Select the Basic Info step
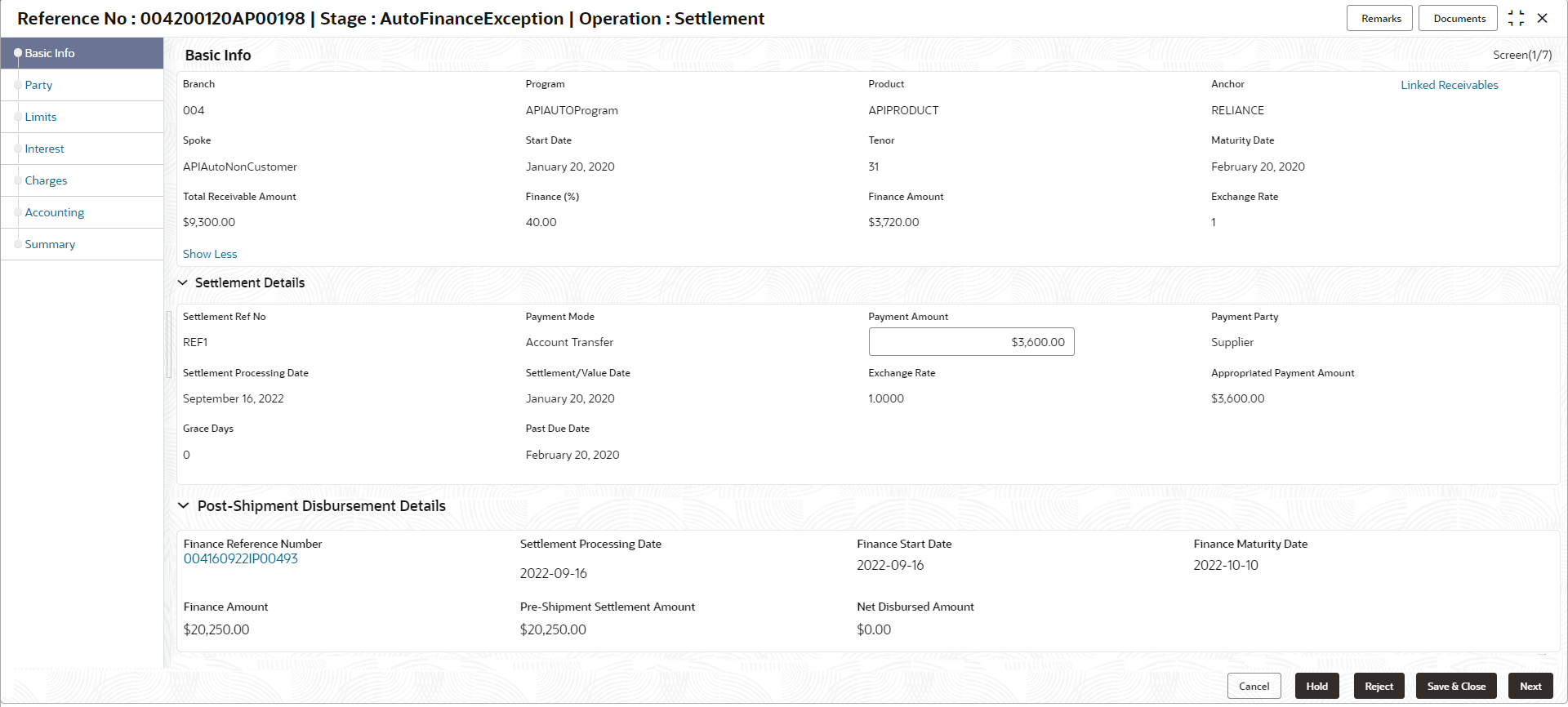This screenshot has width=1568, height=707. coord(50,53)
